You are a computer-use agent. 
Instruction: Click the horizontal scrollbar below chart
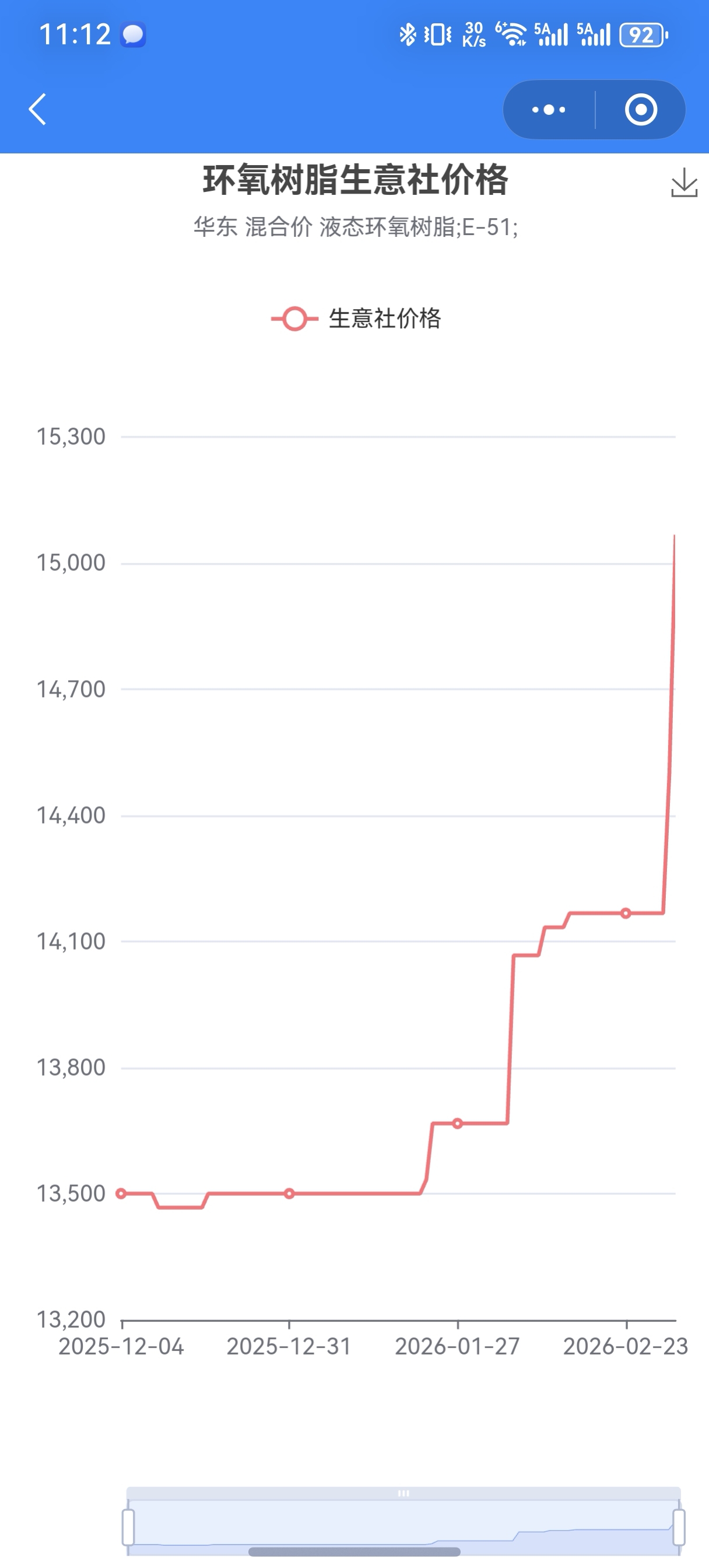coord(354,1552)
